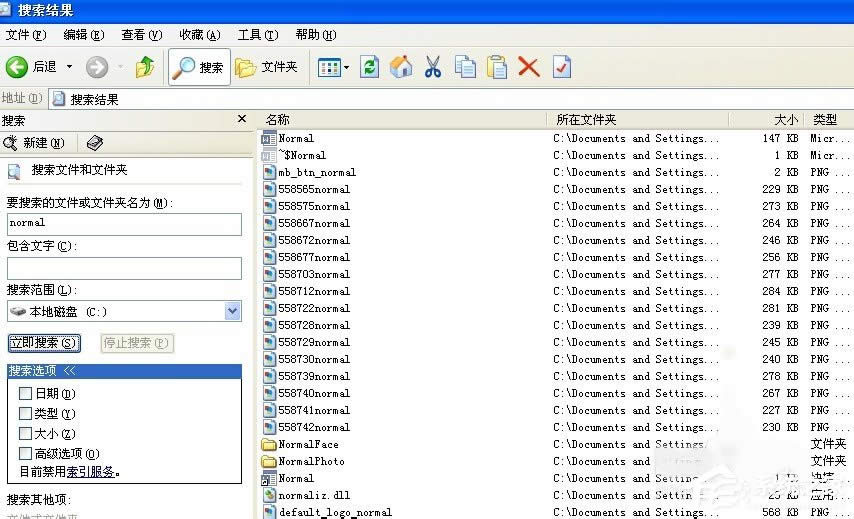Open the Views dropdown arrow in toolbar
854x519 pixels.
pyautogui.click(x=346, y=67)
